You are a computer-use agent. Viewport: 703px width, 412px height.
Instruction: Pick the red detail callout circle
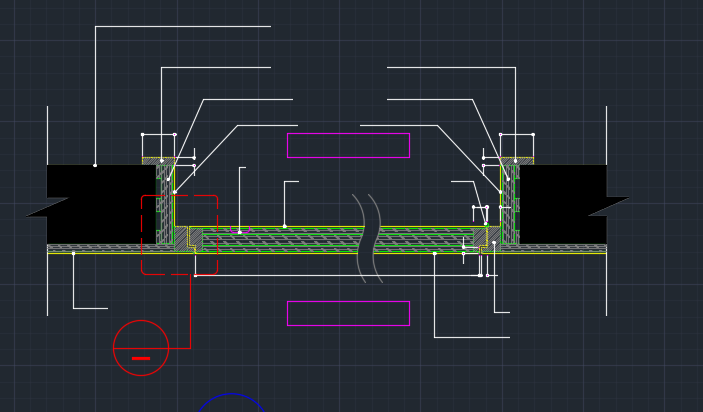click(x=141, y=348)
